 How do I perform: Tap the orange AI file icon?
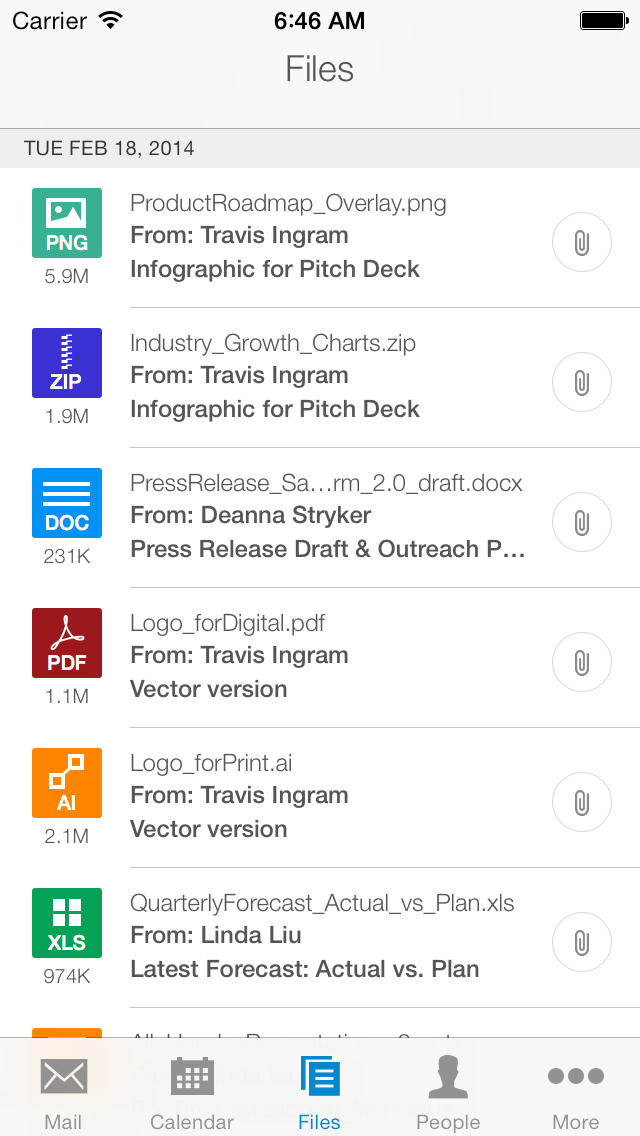click(x=67, y=782)
